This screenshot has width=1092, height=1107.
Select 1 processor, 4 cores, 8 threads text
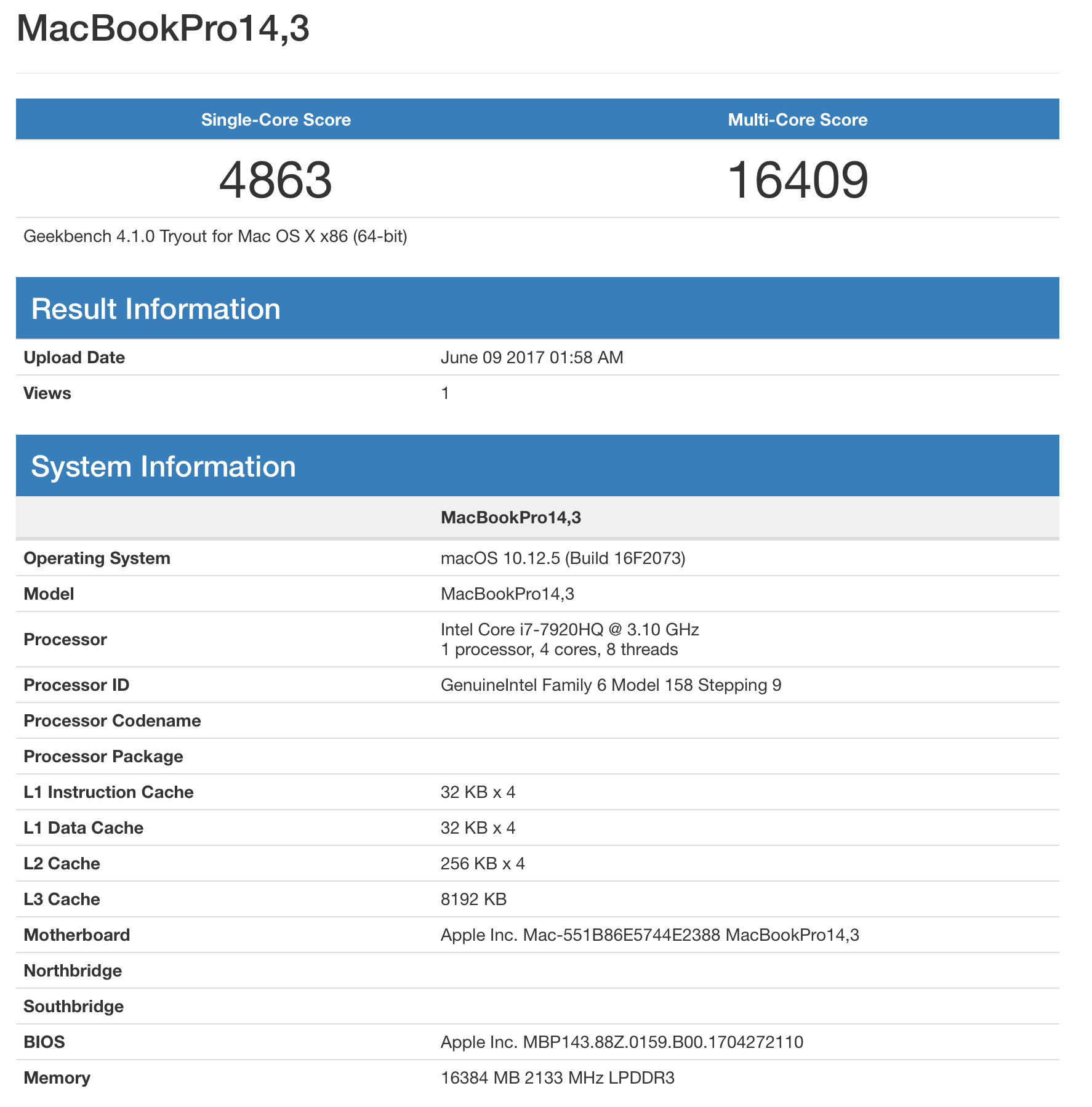559,650
